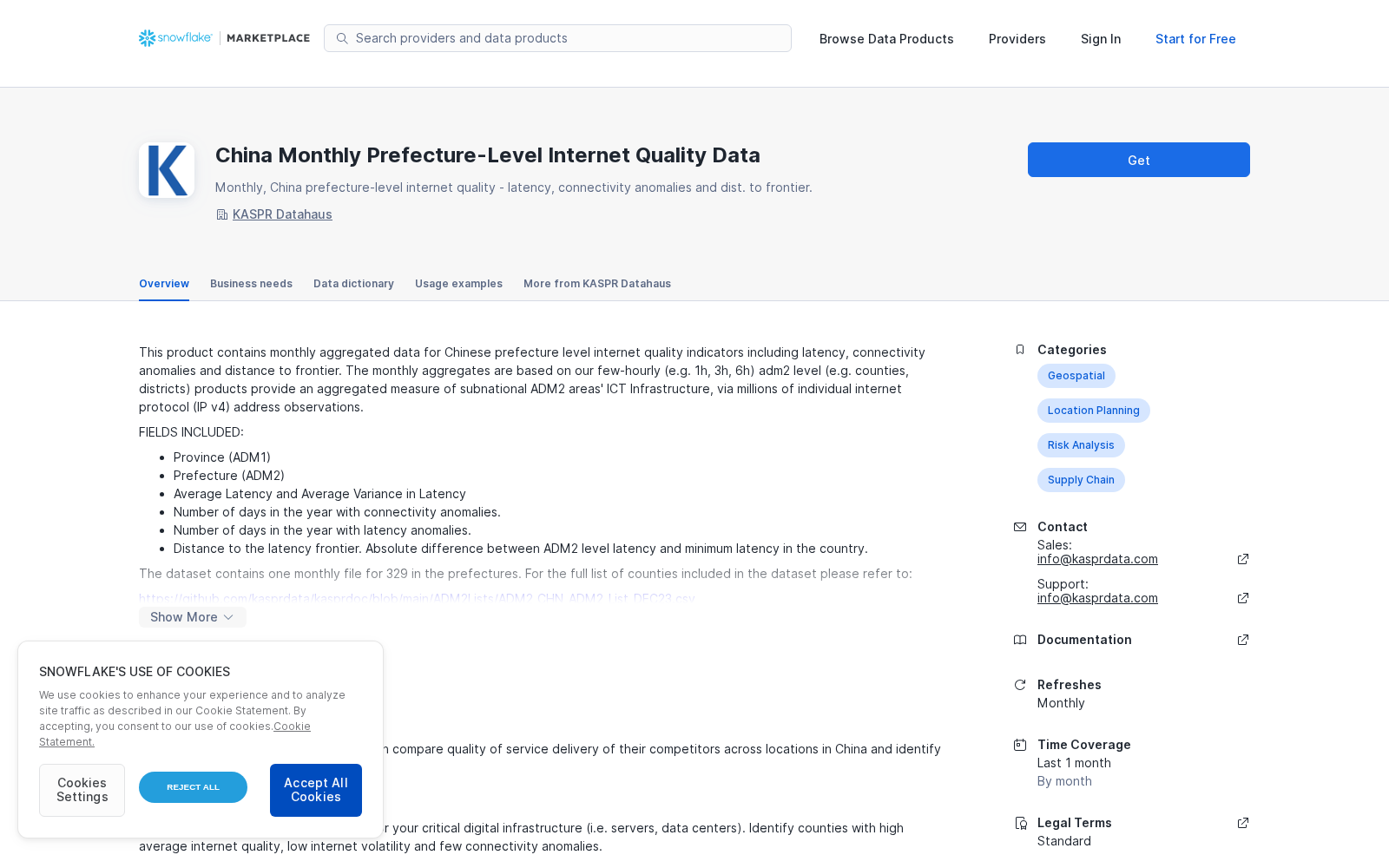This screenshot has height=868, width=1389.
Task: Switch to Data dictionary tab
Action: 353,284
